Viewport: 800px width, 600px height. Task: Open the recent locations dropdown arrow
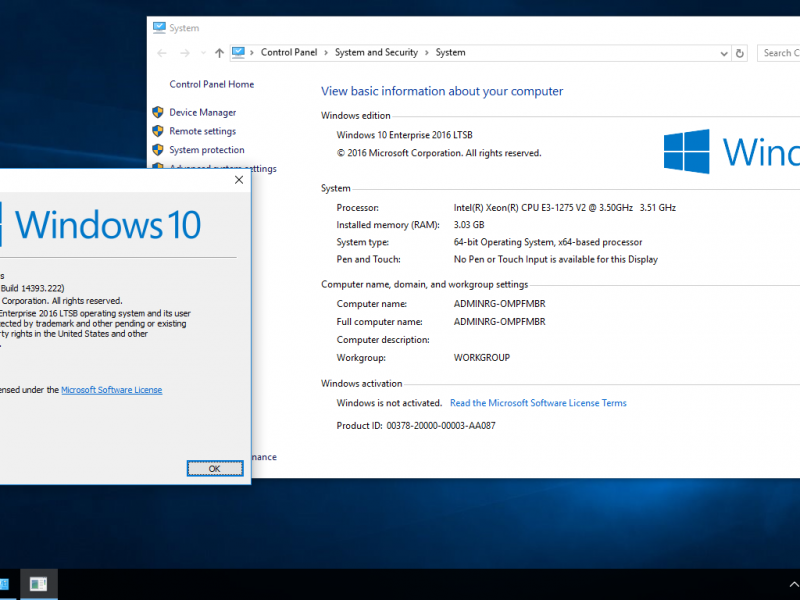pos(203,53)
